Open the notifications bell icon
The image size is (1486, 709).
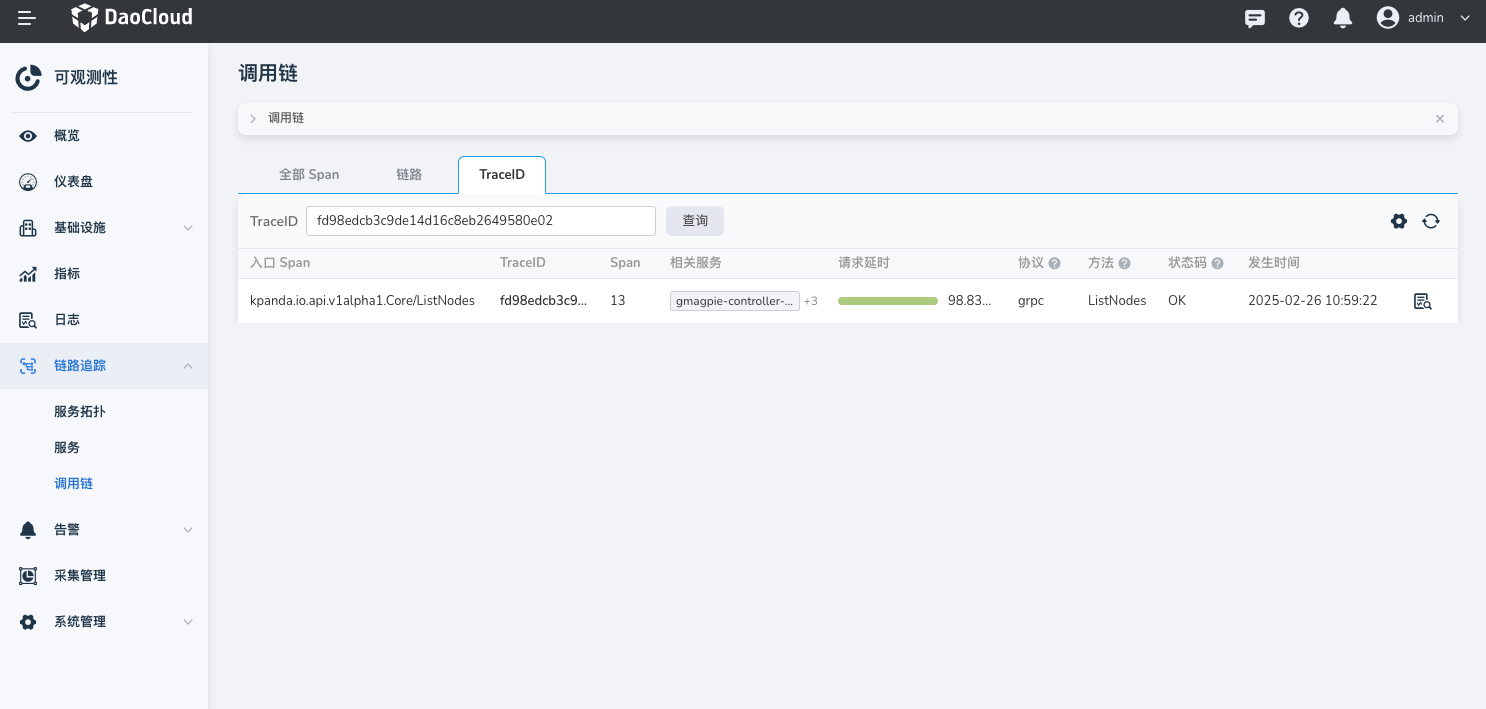pyautogui.click(x=1343, y=18)
